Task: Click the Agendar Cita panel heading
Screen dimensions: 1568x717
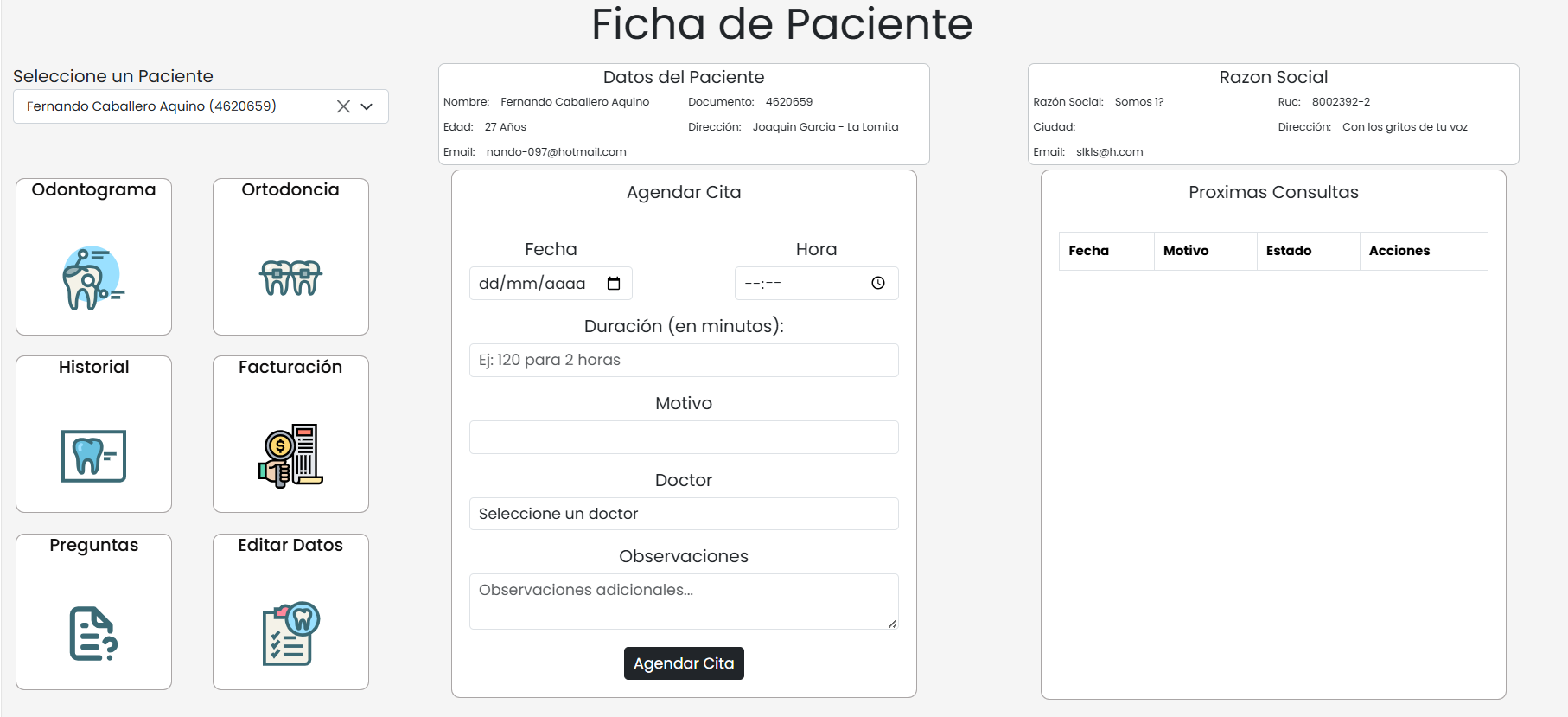Action: click(684, 192)
